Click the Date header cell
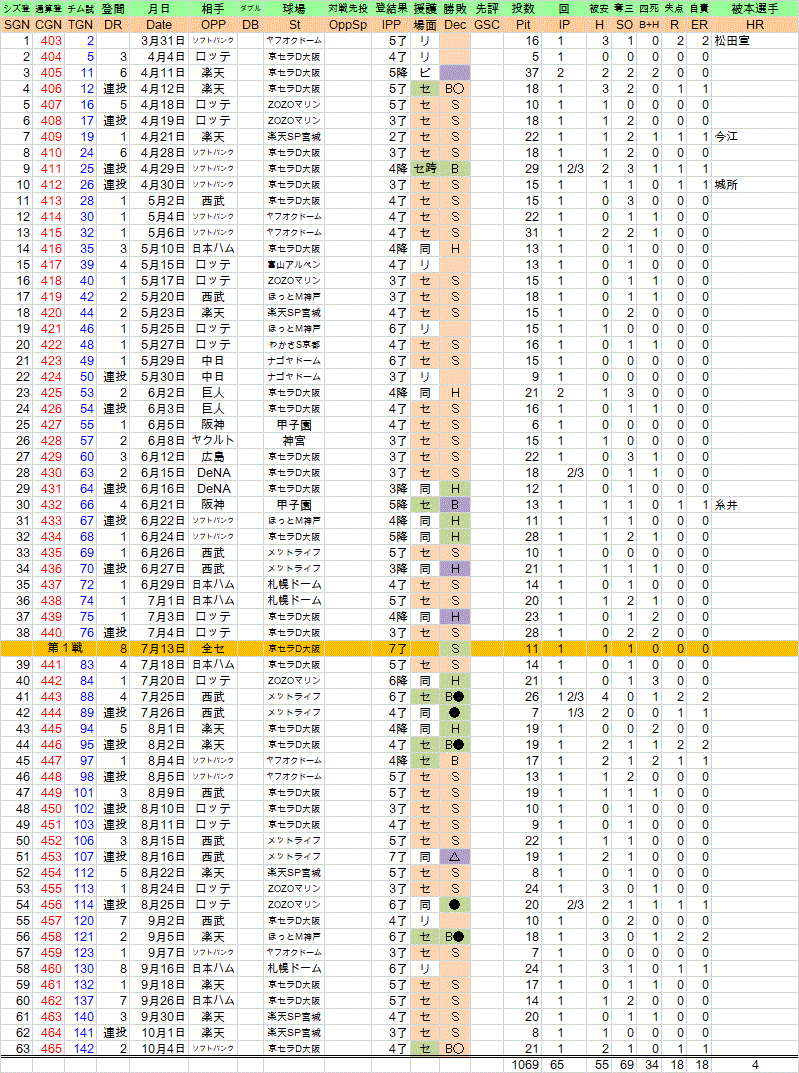 click(159, 25)
